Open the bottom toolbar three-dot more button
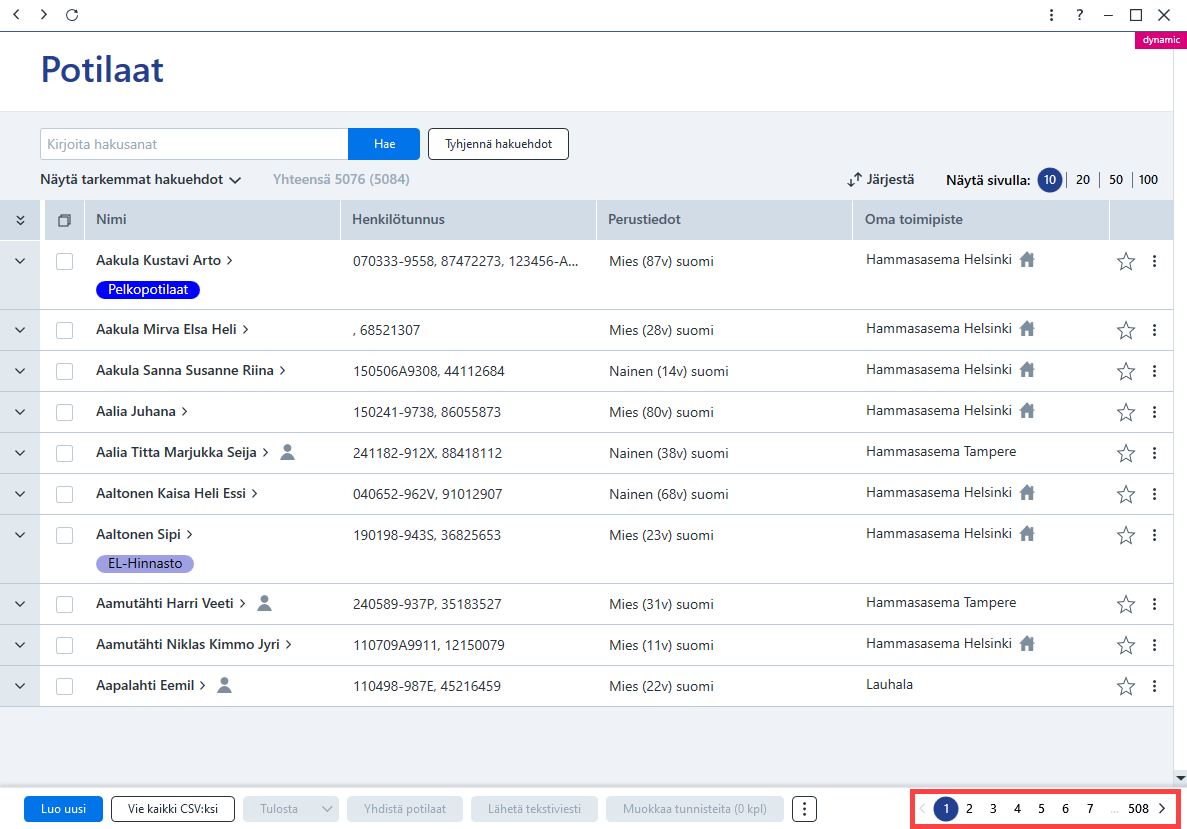This screenshot has height=829, width=1187. click(804, 809)
